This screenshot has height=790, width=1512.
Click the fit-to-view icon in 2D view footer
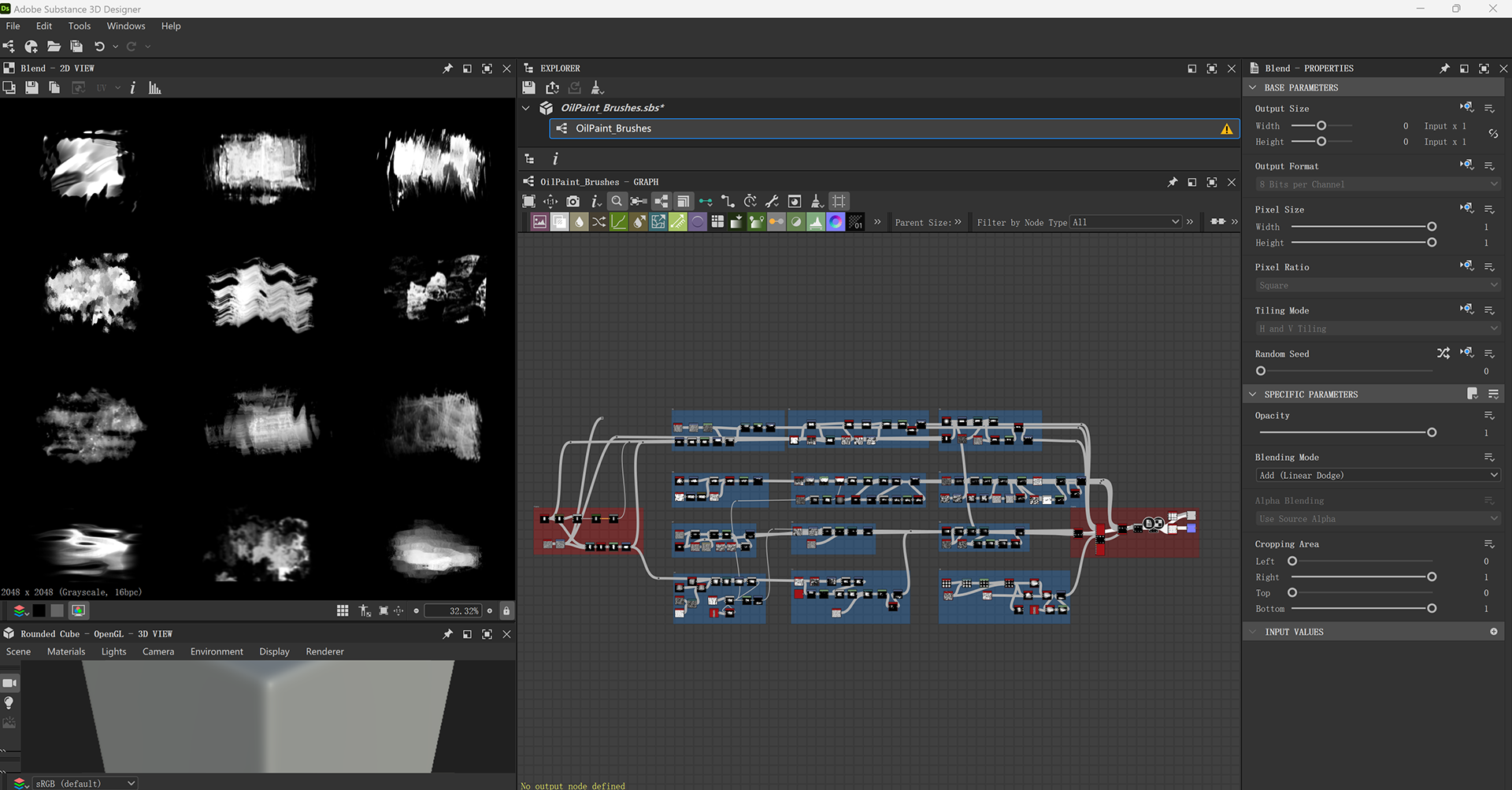coord(384,610)
